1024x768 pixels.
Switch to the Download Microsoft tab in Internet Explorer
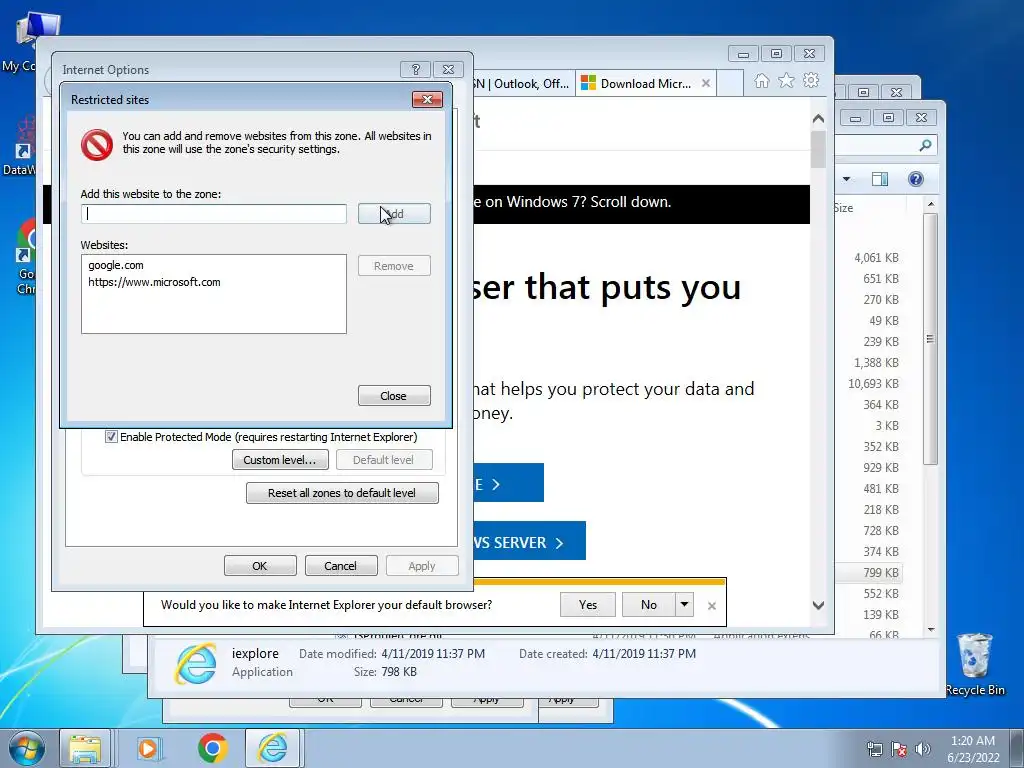(x=645, y=84)
